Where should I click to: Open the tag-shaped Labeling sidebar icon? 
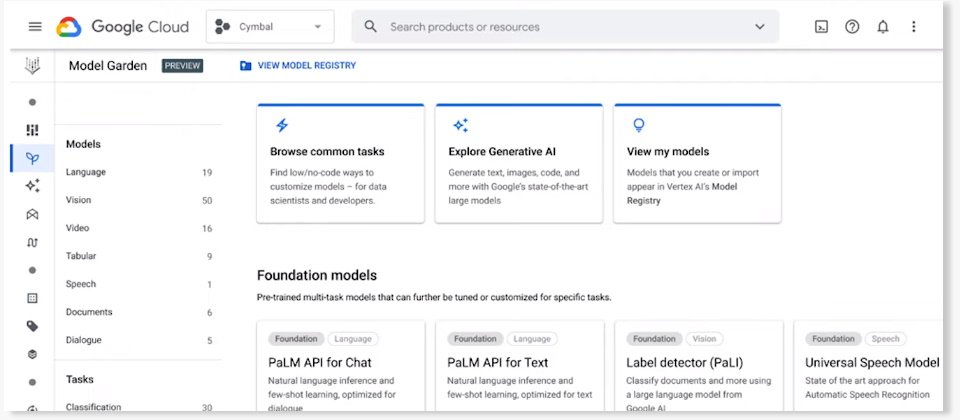[x=32, y=326]
